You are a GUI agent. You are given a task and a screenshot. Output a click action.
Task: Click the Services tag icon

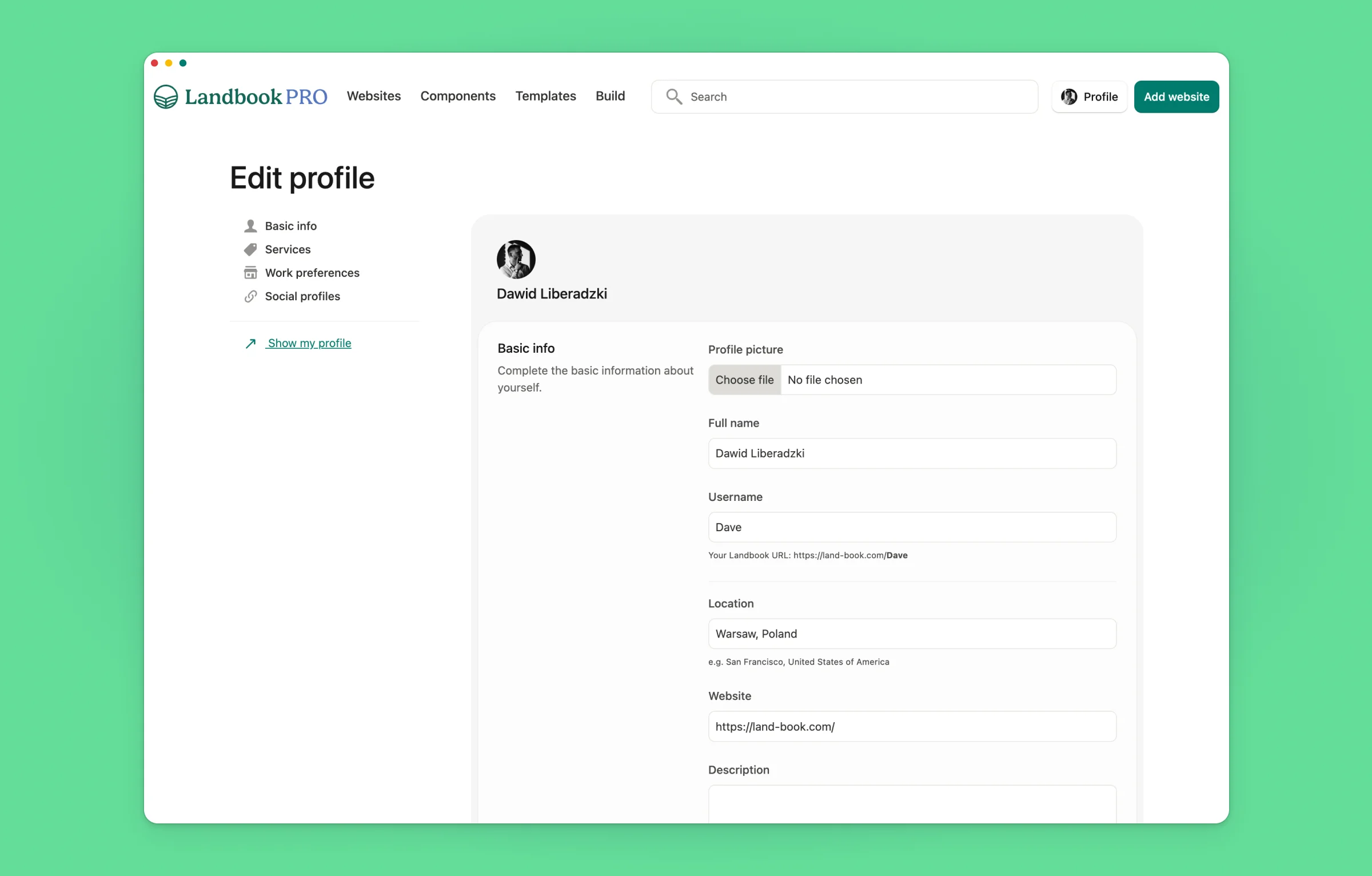point(250,249)
